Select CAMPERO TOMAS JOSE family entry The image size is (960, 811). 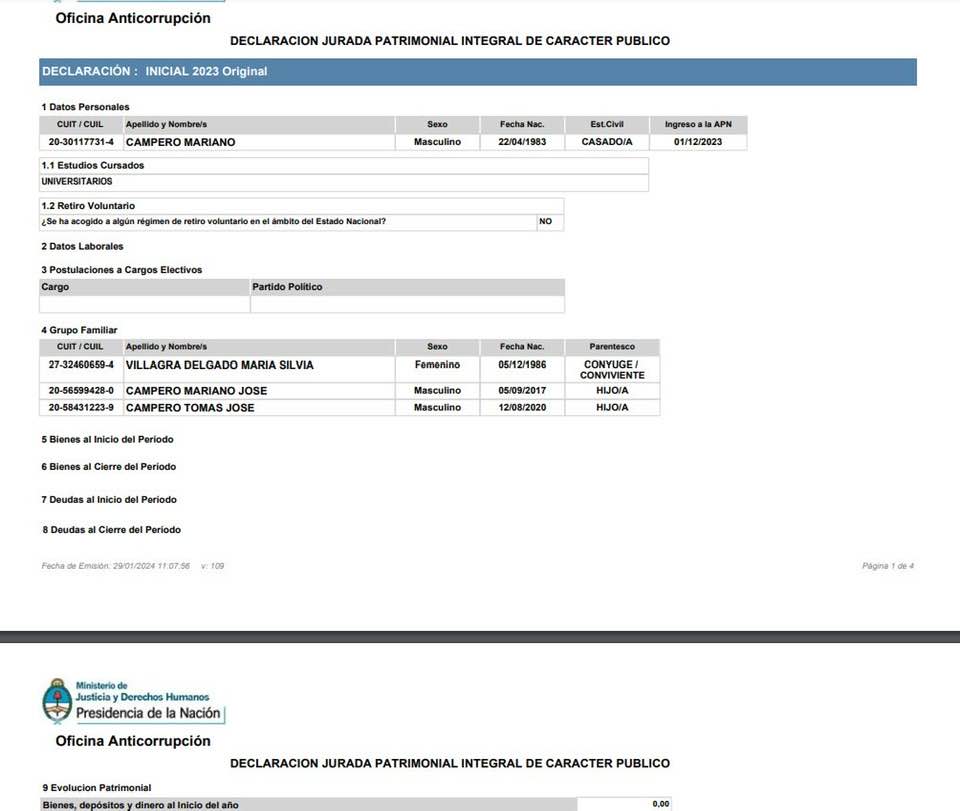point(190,408)
